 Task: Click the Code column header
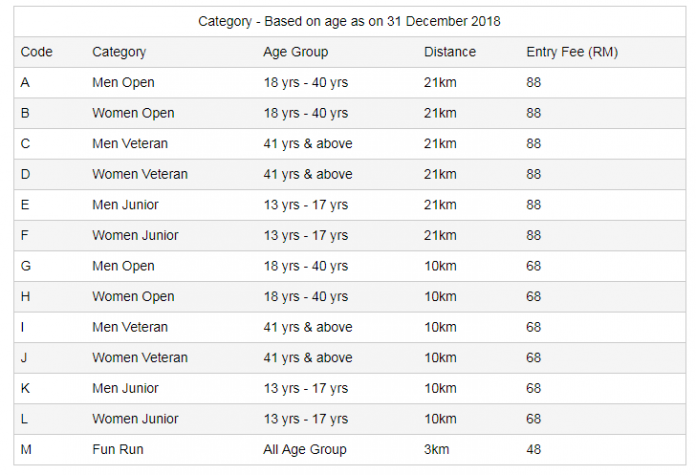click(36, 52)
